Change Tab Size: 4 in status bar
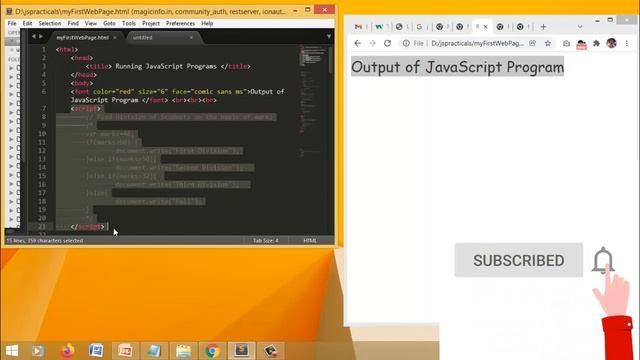640x360 pixels. tap(266, 240)
